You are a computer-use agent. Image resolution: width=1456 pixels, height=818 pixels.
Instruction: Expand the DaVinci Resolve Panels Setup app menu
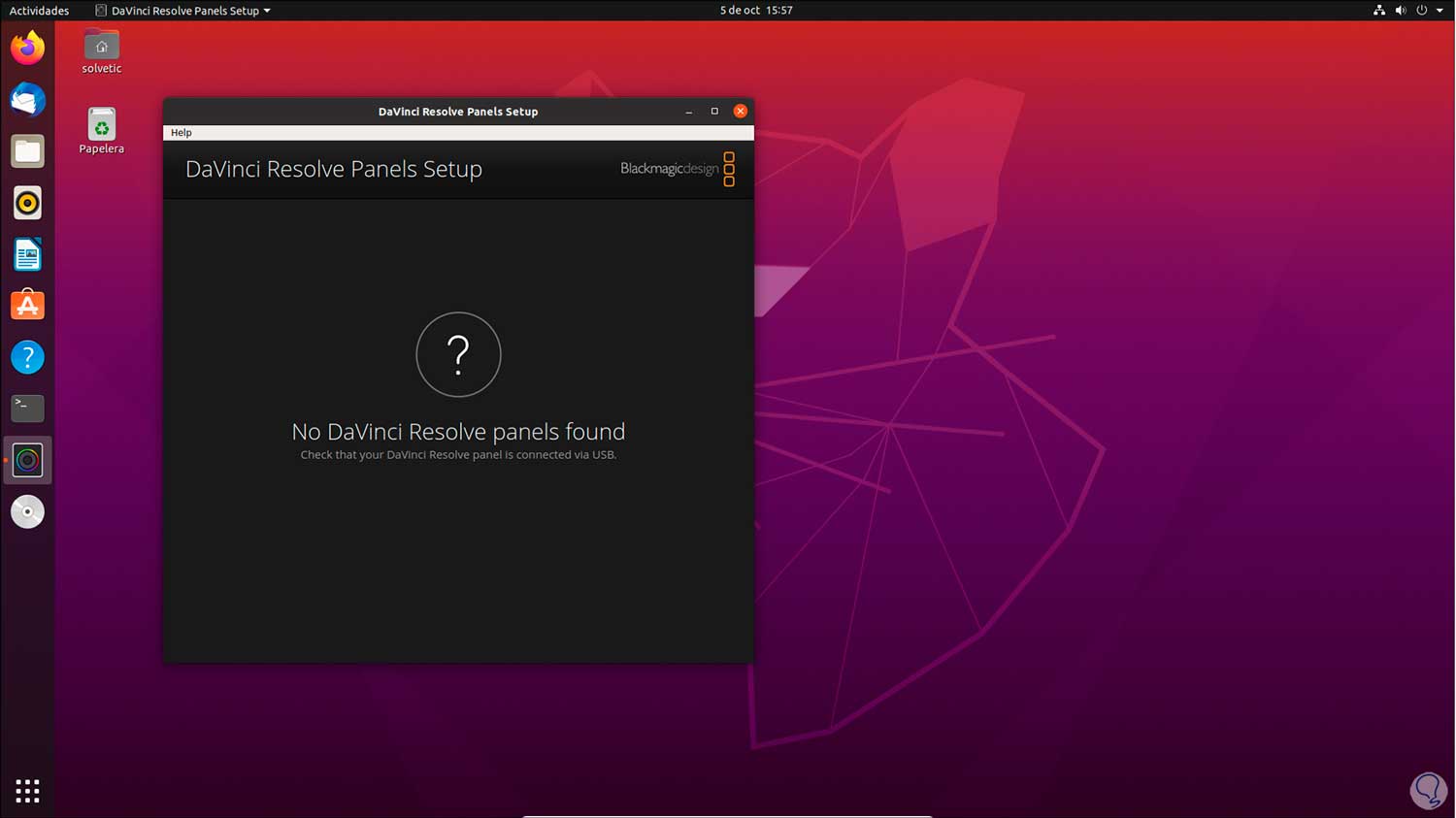coord(182,11)
